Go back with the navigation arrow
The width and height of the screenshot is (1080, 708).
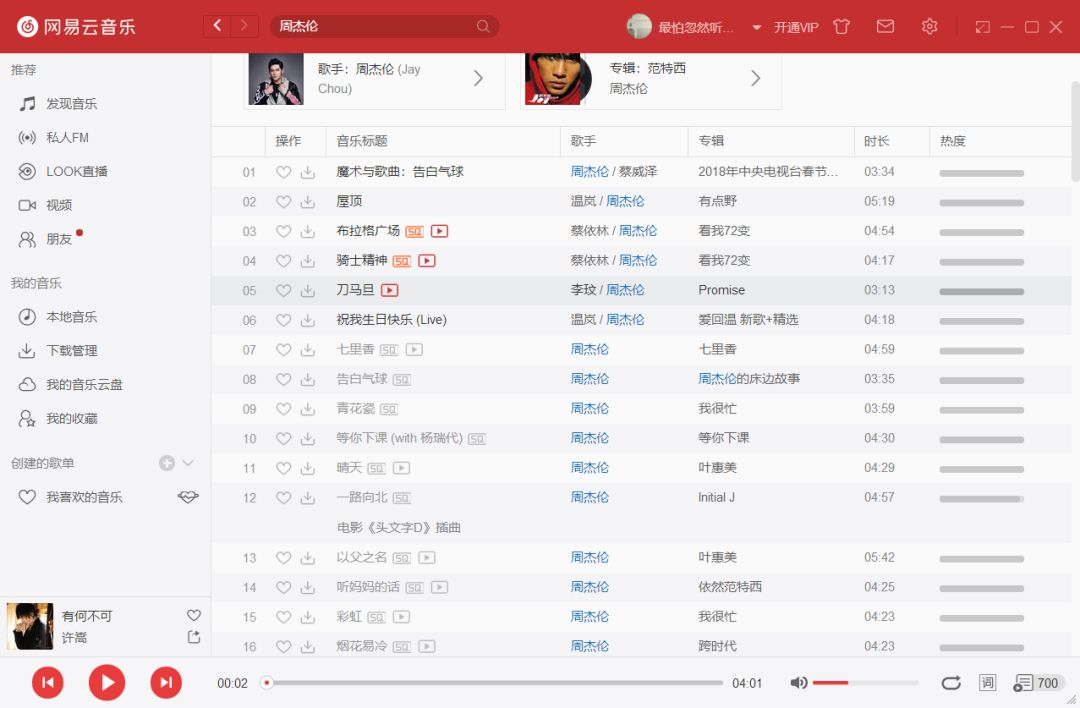tap(217, 26)
